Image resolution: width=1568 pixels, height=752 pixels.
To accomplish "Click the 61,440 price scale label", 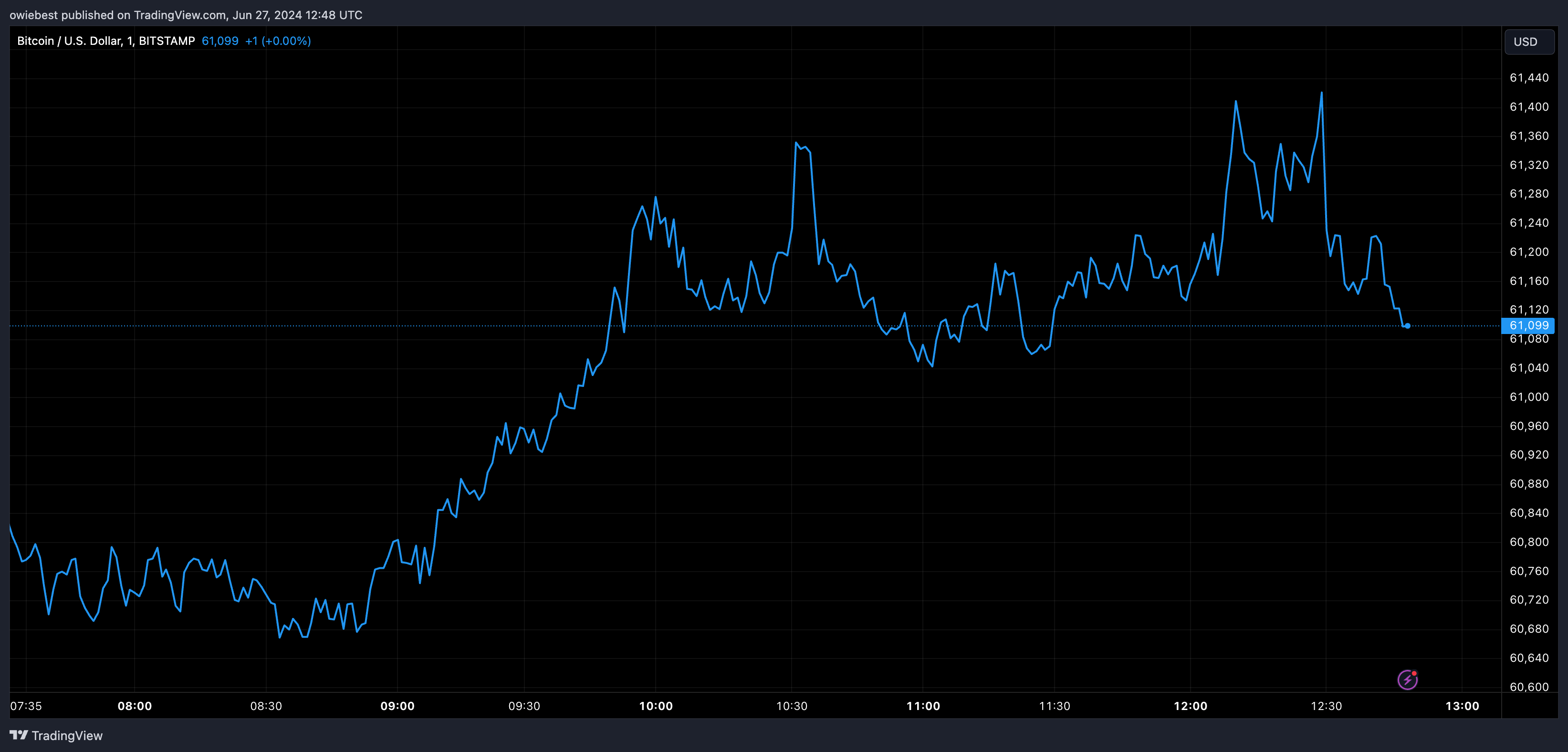I will point(1528,77).
